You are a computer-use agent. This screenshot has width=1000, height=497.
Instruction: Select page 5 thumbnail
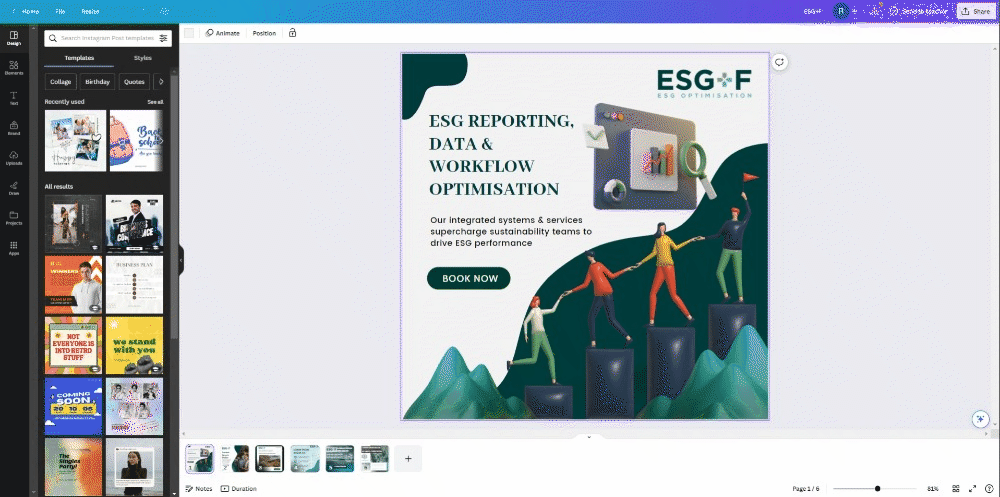coord(340,458)
